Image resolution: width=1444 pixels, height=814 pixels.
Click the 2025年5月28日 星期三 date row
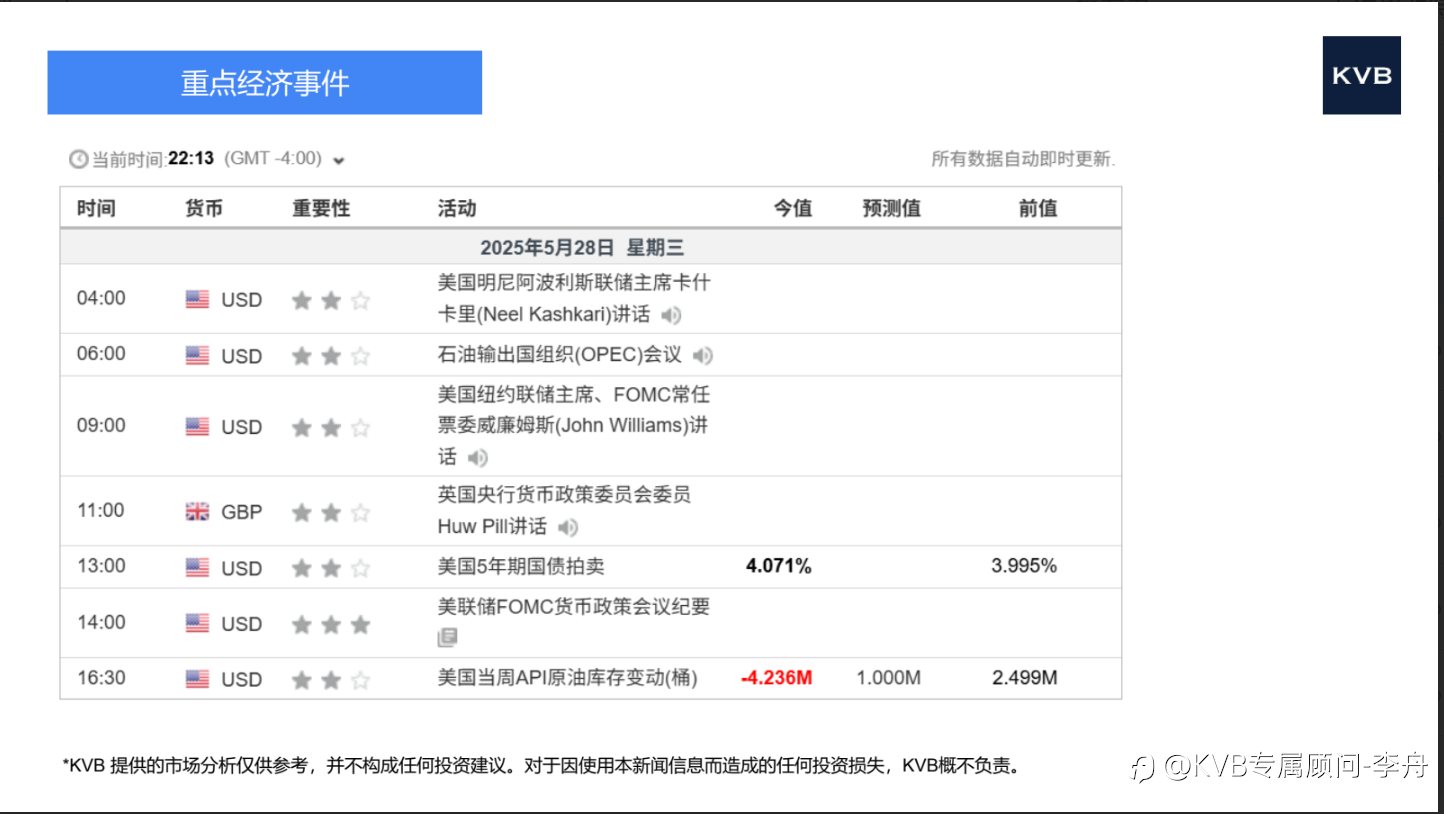590,247
